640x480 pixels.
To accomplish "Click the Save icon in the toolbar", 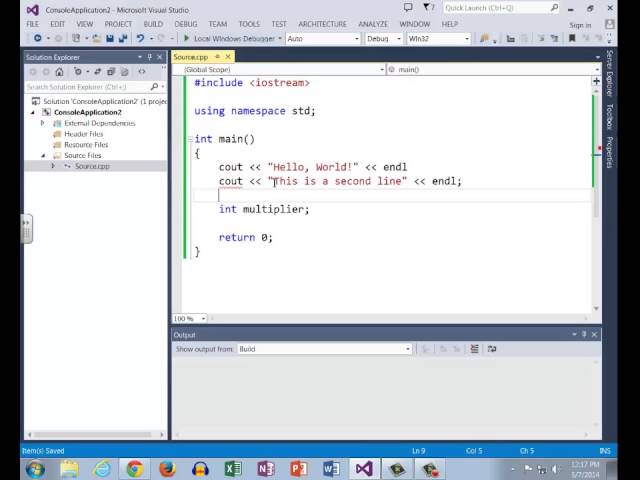I will click(x=110, y=38).
